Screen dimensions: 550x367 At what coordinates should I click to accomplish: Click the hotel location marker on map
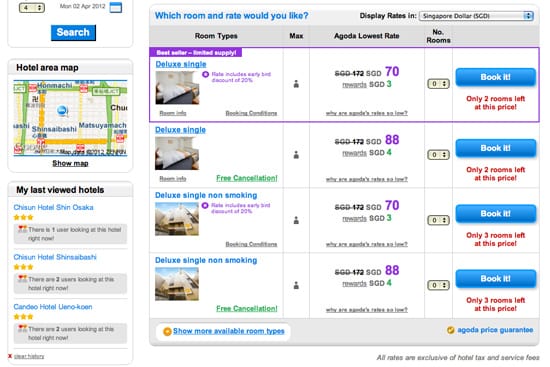tap(62, 111)
